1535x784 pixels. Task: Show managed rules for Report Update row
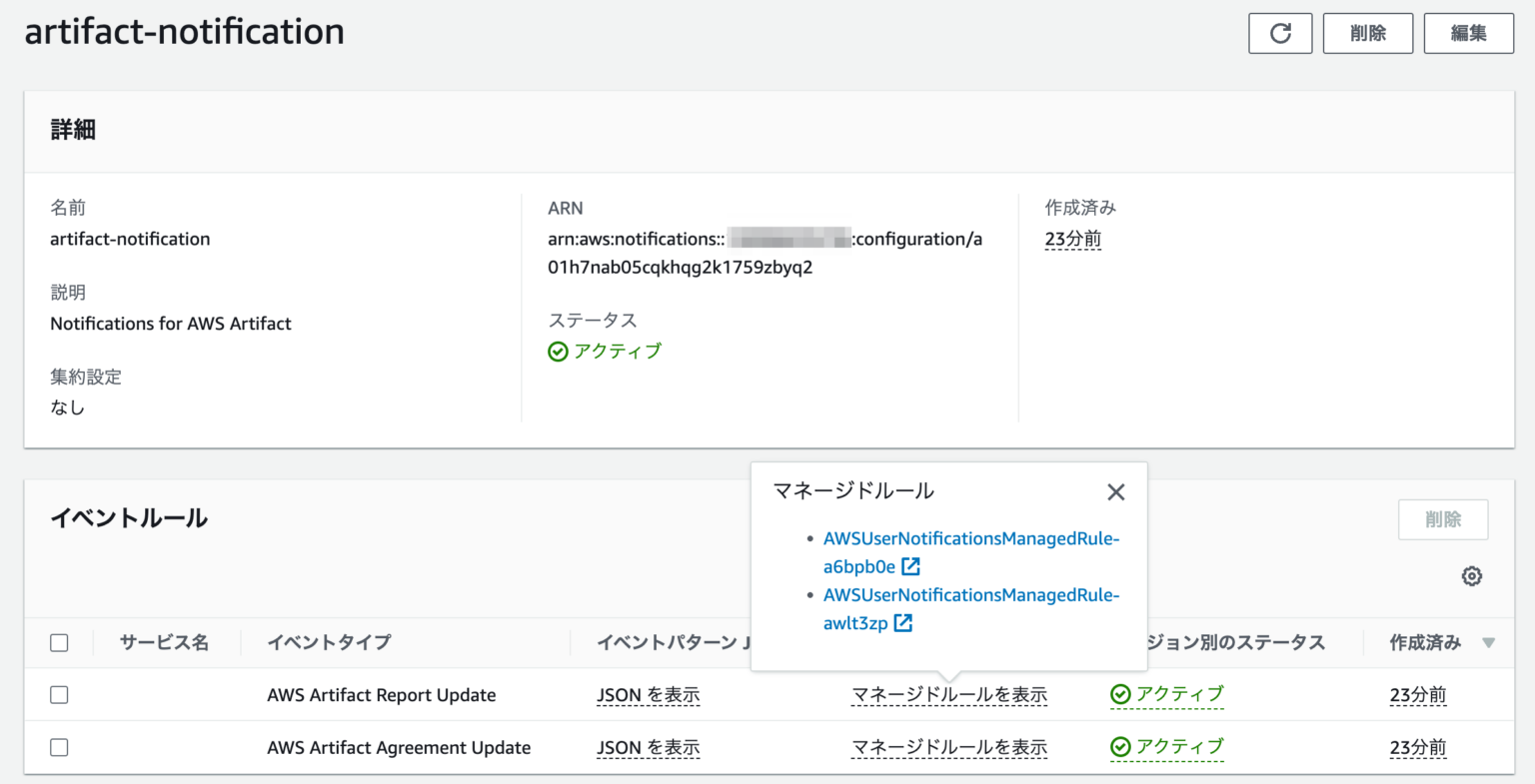[949, 695]
